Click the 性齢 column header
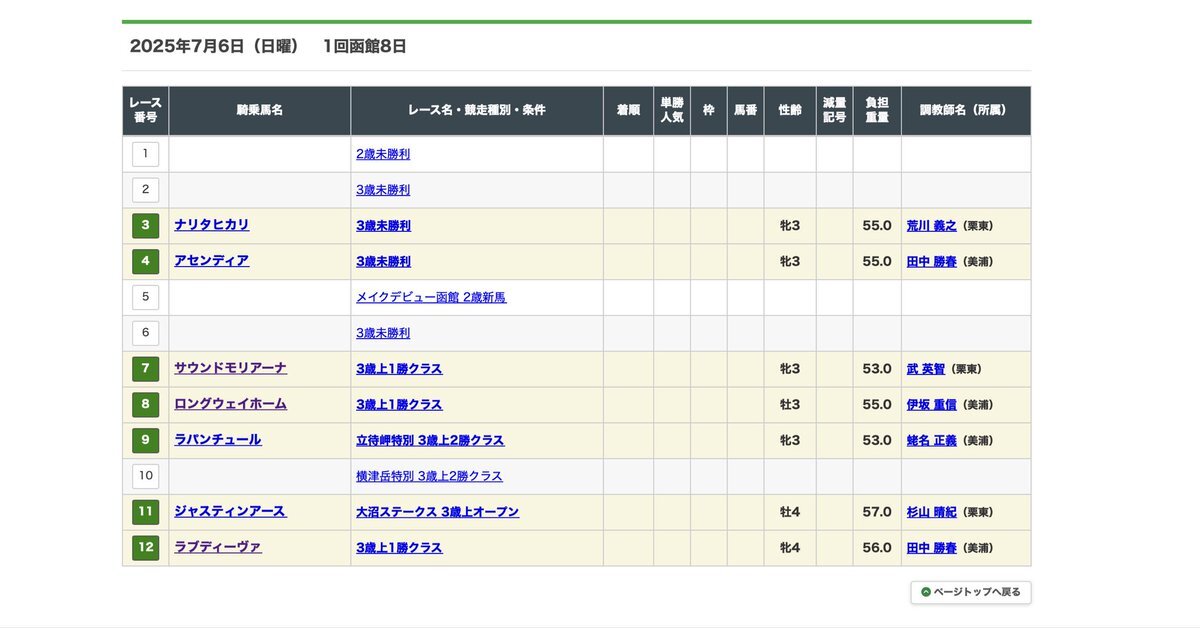Screen dimensions: 1200x628 [x=790, y=111]
